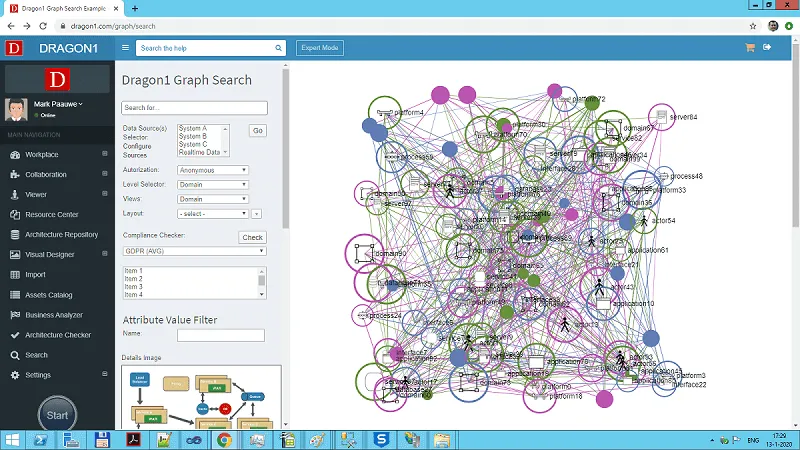Click the Assets Catalog list icon

pos(15,295)
